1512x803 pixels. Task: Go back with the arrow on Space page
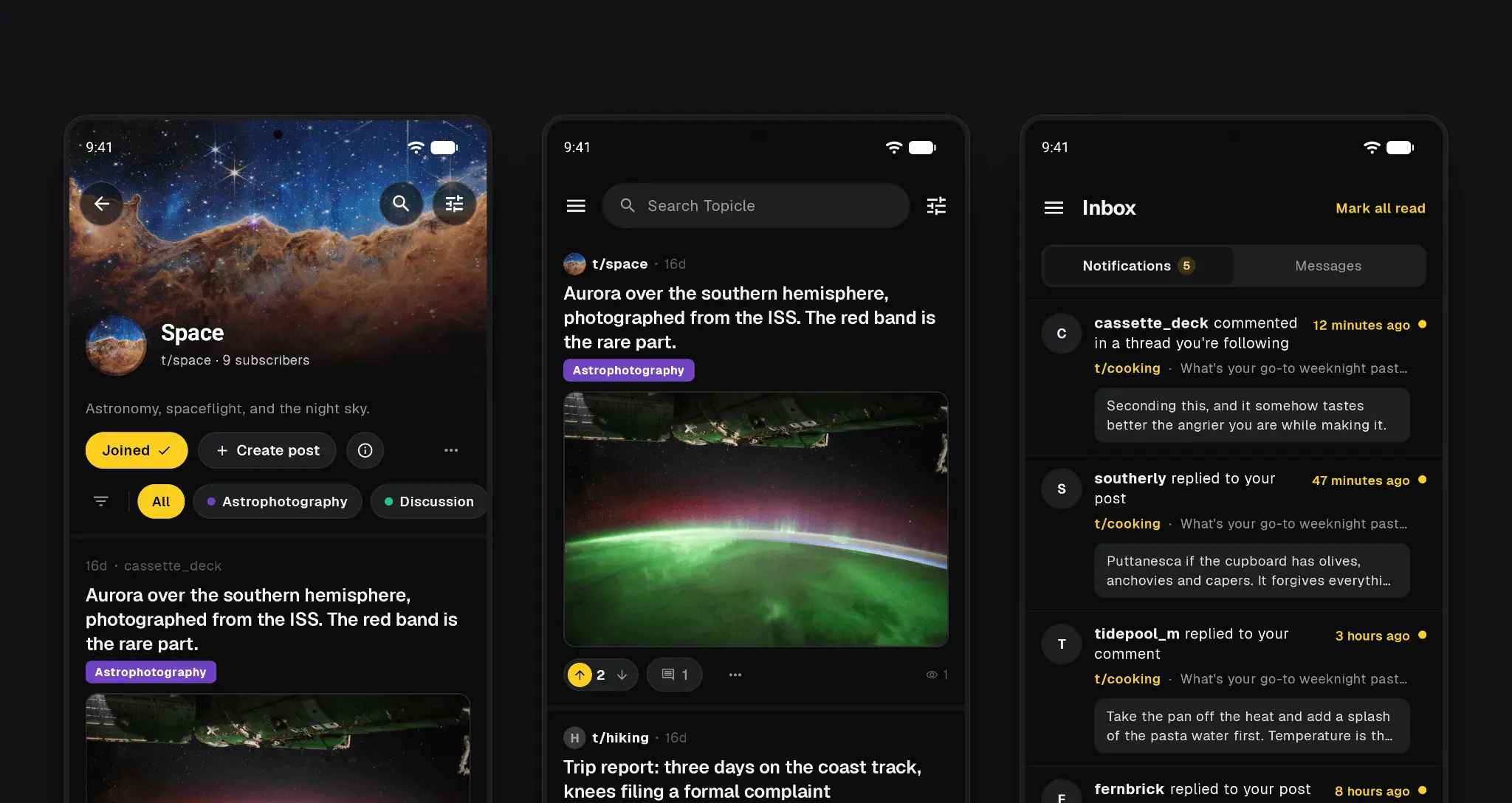click(102, 204)
